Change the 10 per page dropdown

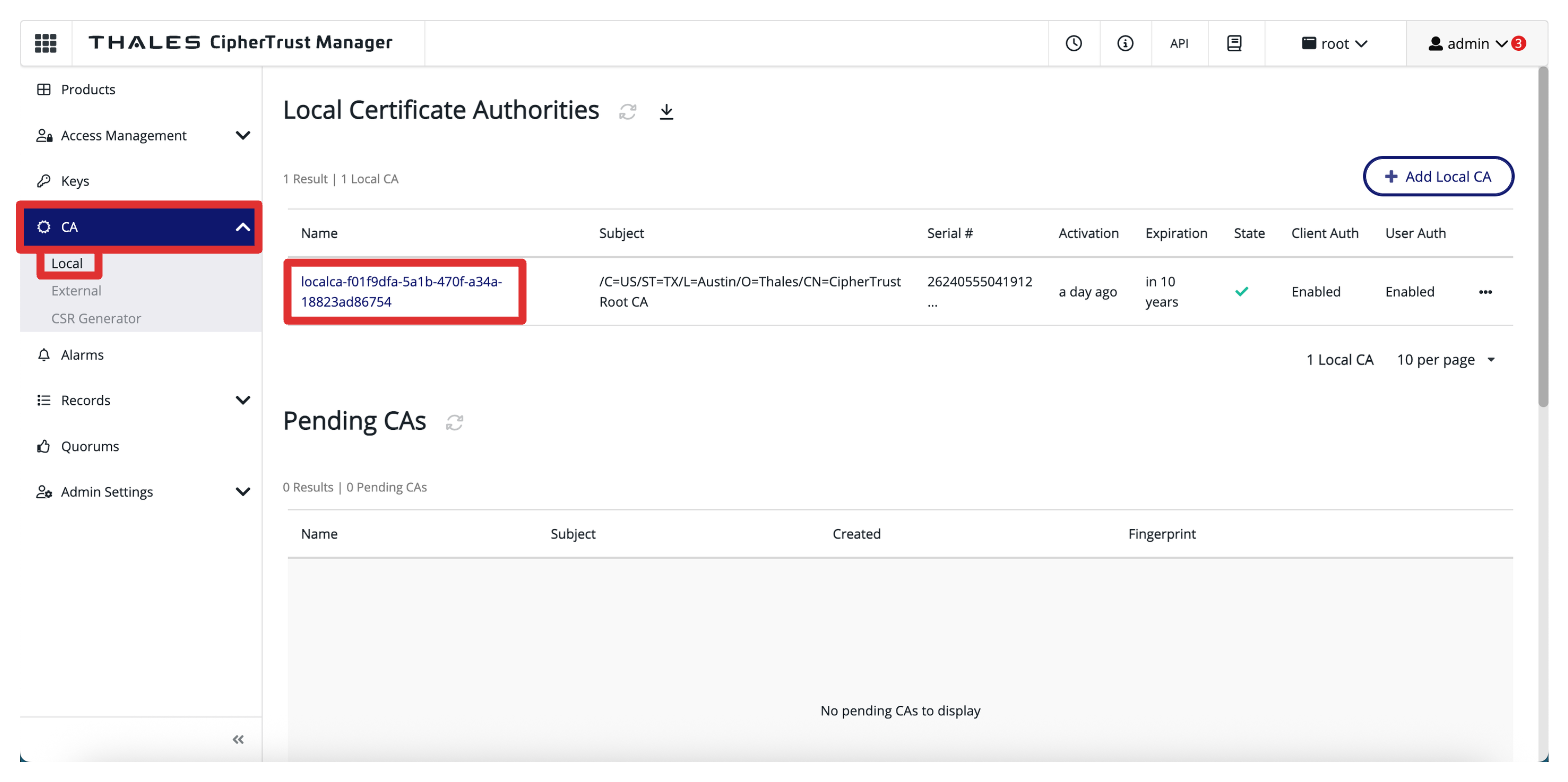pyautogui.click(x=1446, y=360)
